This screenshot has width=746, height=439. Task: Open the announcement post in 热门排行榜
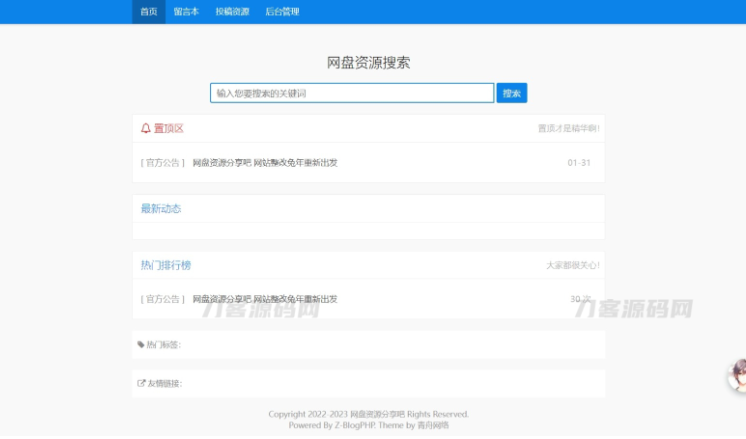265,299
